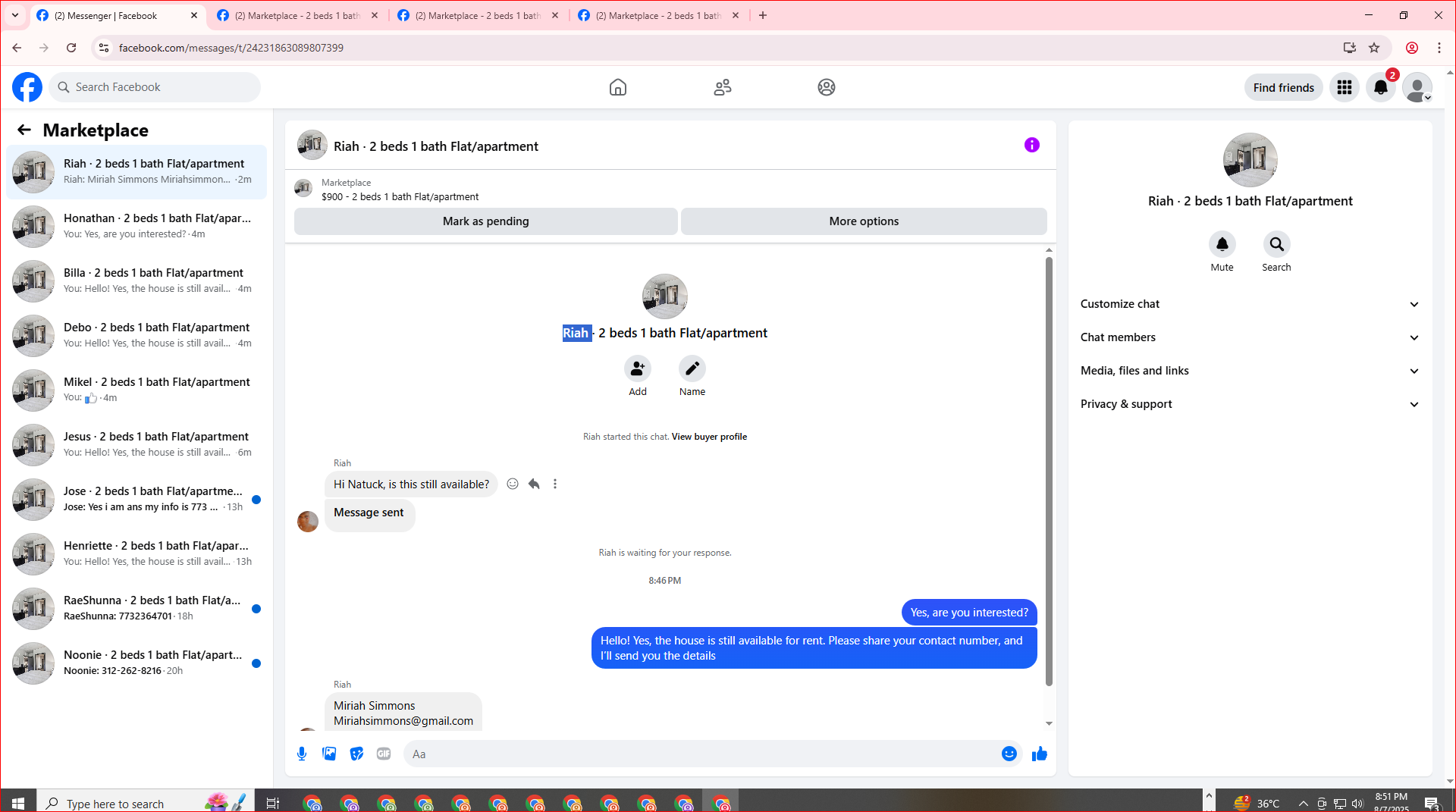Open the account profile avatar menu
The image size is (1456, 812).
[1417, 87]
